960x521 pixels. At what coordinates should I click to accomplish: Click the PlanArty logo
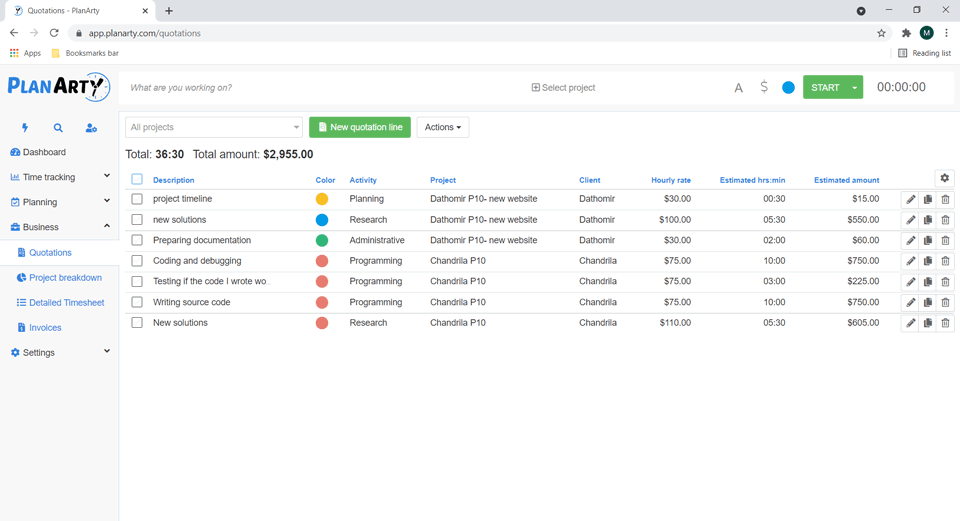59,86
